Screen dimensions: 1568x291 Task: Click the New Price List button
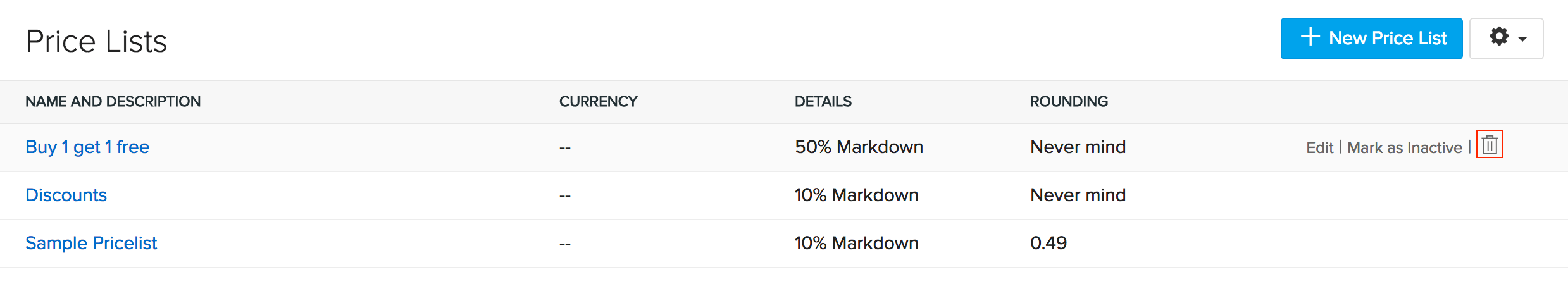pyautogui.click(x=1371, y=39)
